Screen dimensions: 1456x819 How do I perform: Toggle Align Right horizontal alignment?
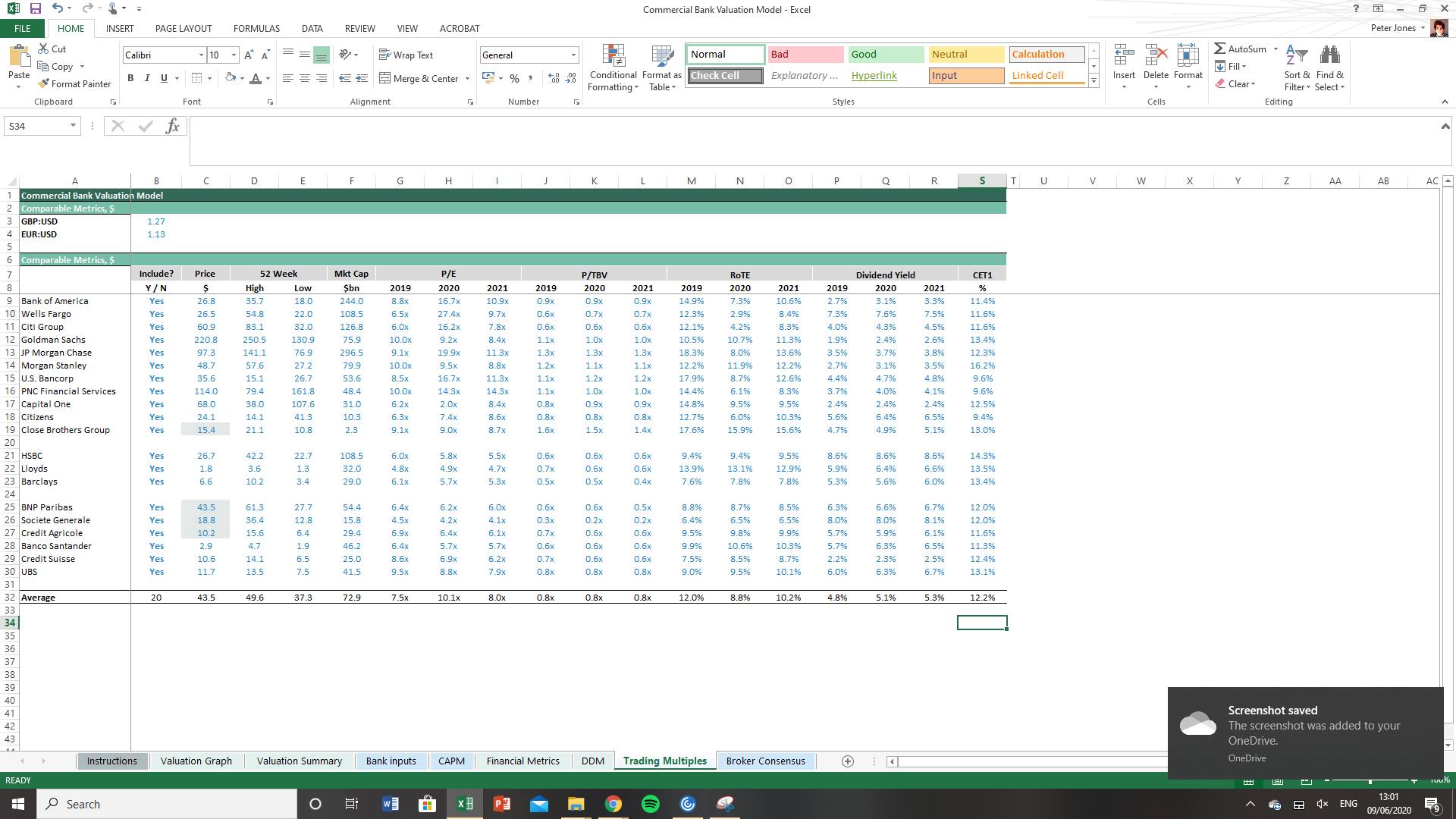321,78
